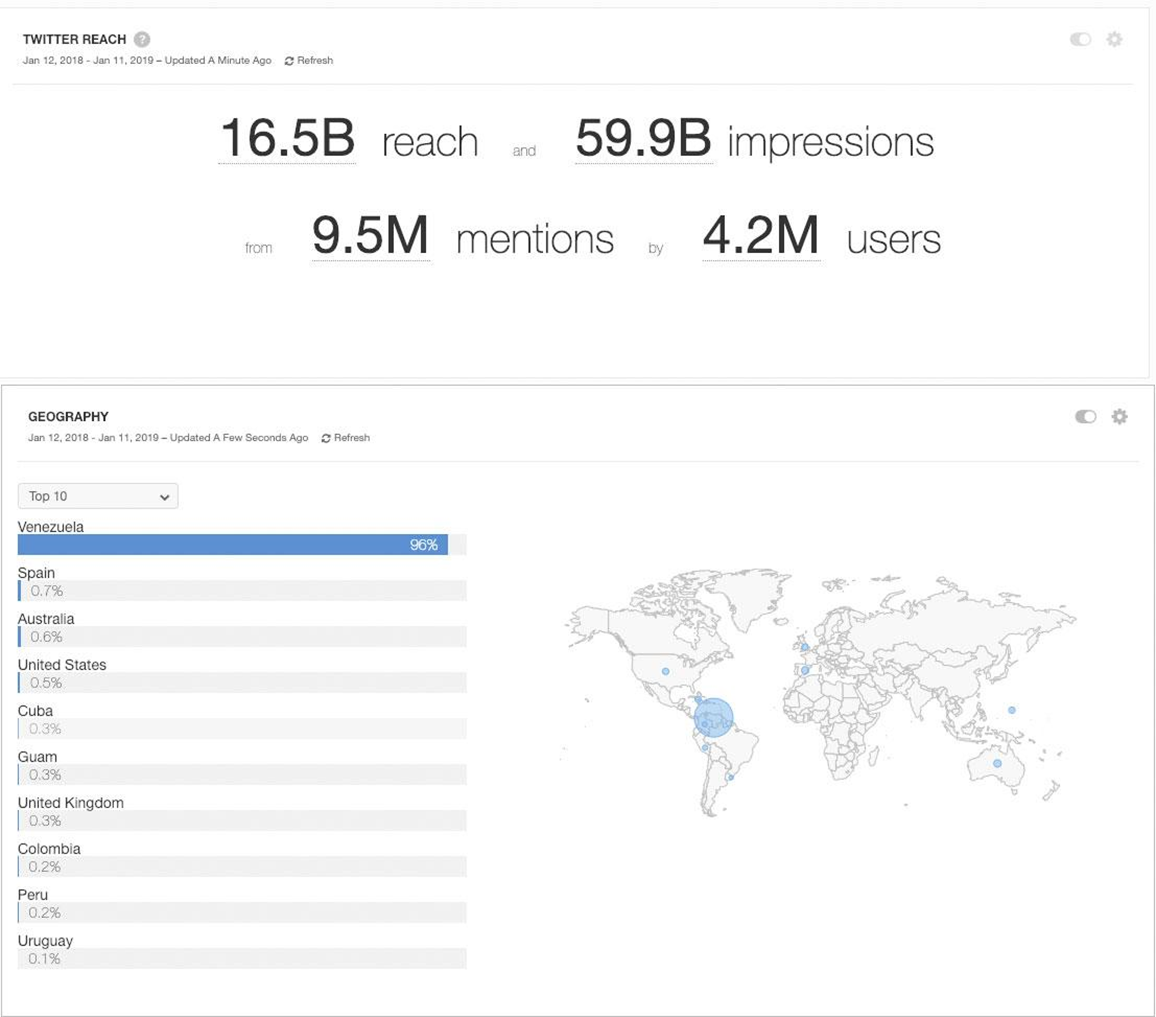
Task: Select the Colombia 0.2% bar
Action: point(242,867)
